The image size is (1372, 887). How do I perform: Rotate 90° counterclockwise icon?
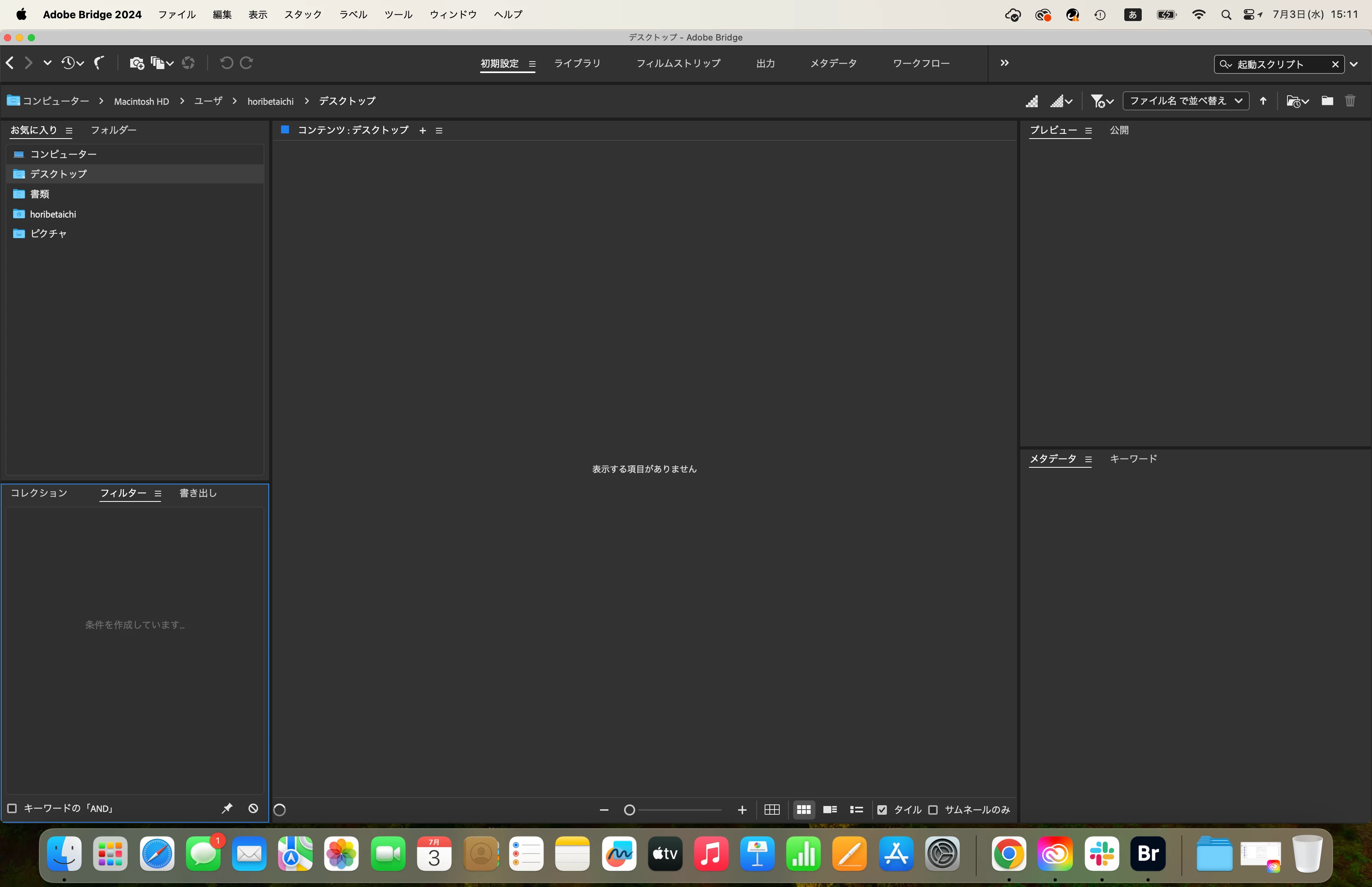226,63
